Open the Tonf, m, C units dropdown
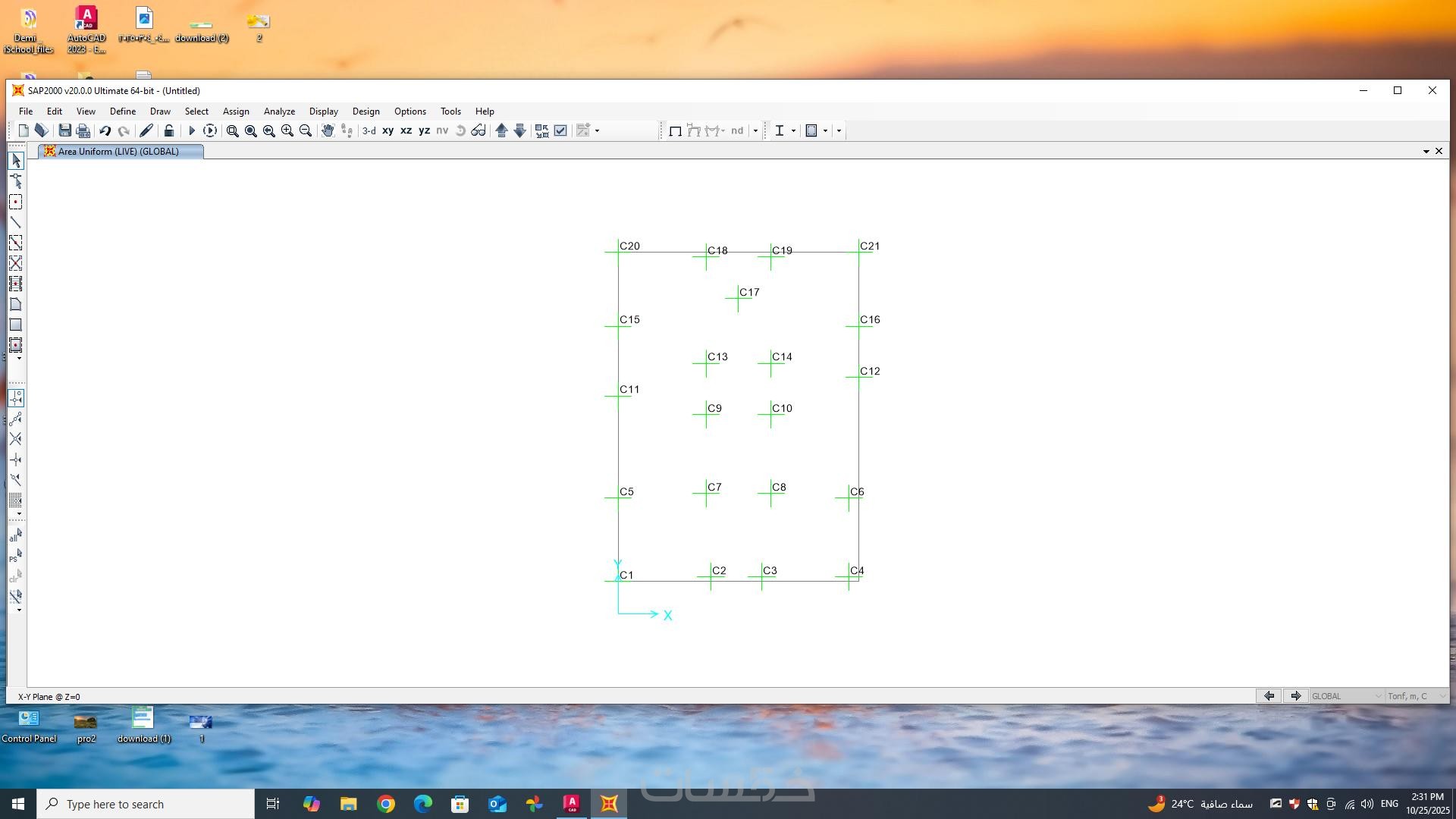Image resolution: width=1456 pixels, height=819 pixels. point(1417,696)
